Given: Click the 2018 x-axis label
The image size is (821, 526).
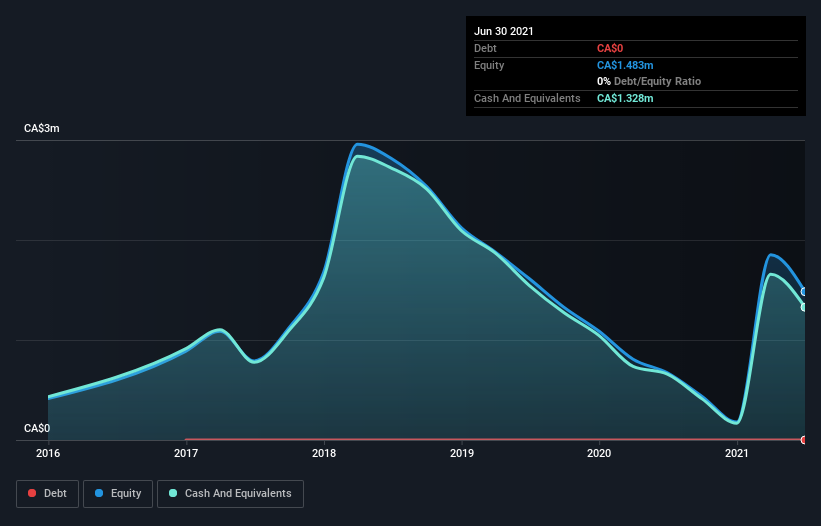Looking at the screenshot, I should [x=324, y=453].
